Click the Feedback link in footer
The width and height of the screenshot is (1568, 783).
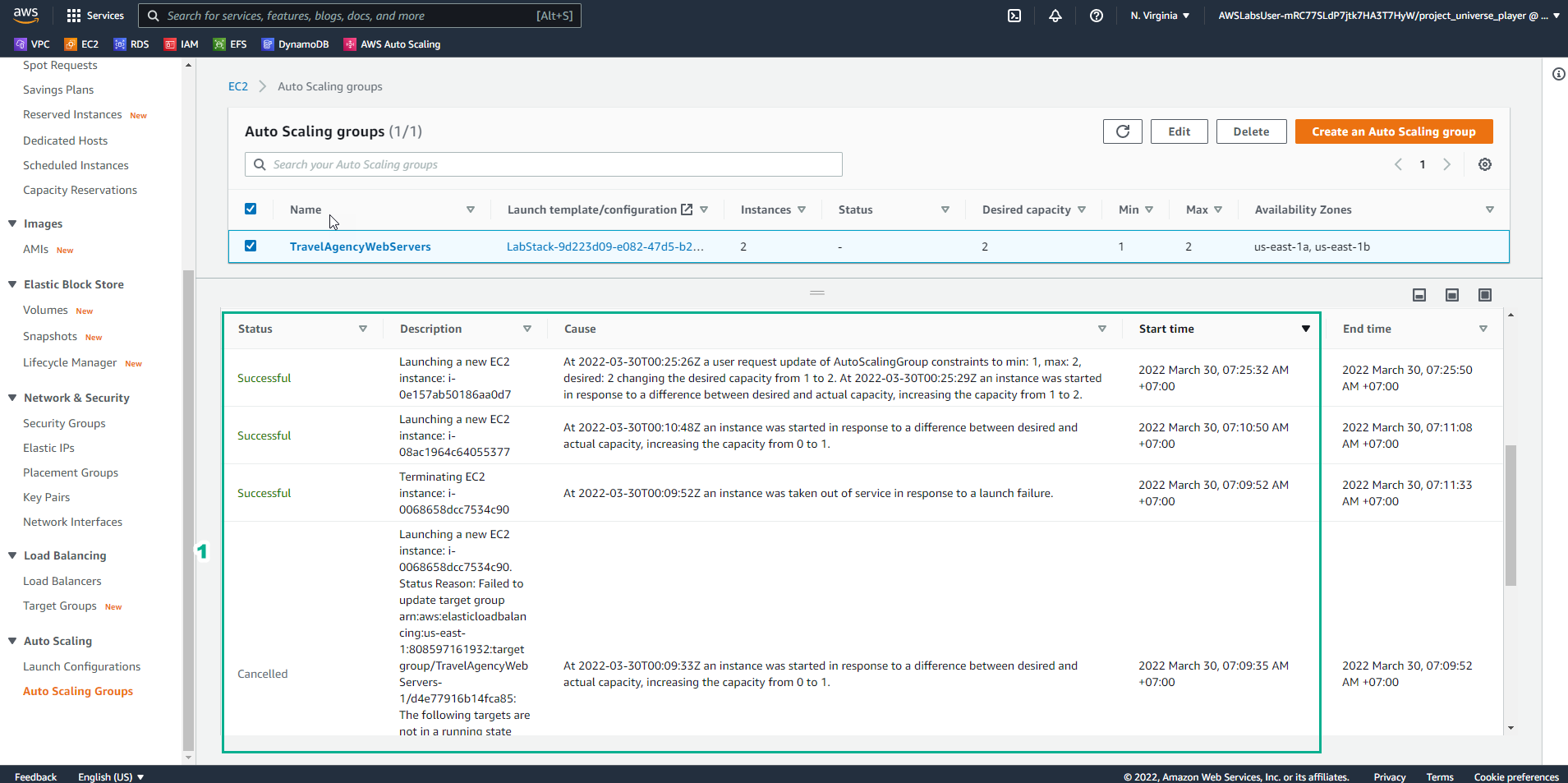(35, 776)
